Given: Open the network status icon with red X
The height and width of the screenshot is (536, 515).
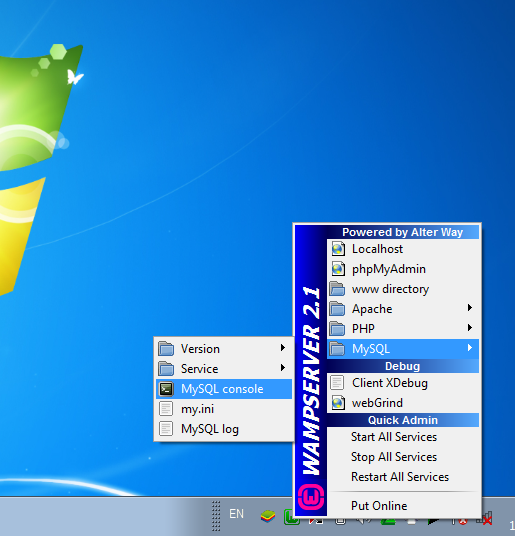Looking at the screenshot, I should pos(486,519).
